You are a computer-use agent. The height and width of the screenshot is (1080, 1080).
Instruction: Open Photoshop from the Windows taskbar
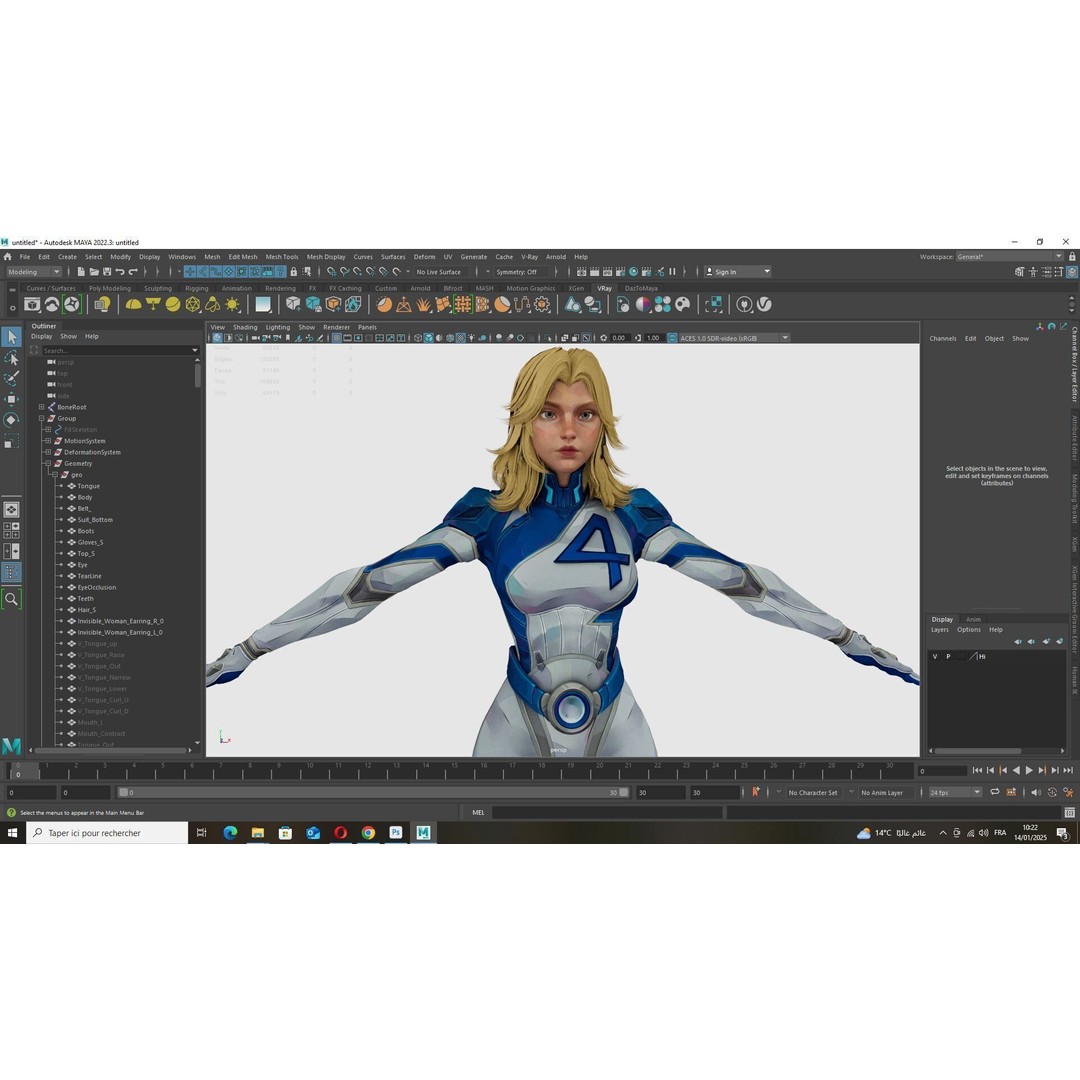(x=395, y=833)
